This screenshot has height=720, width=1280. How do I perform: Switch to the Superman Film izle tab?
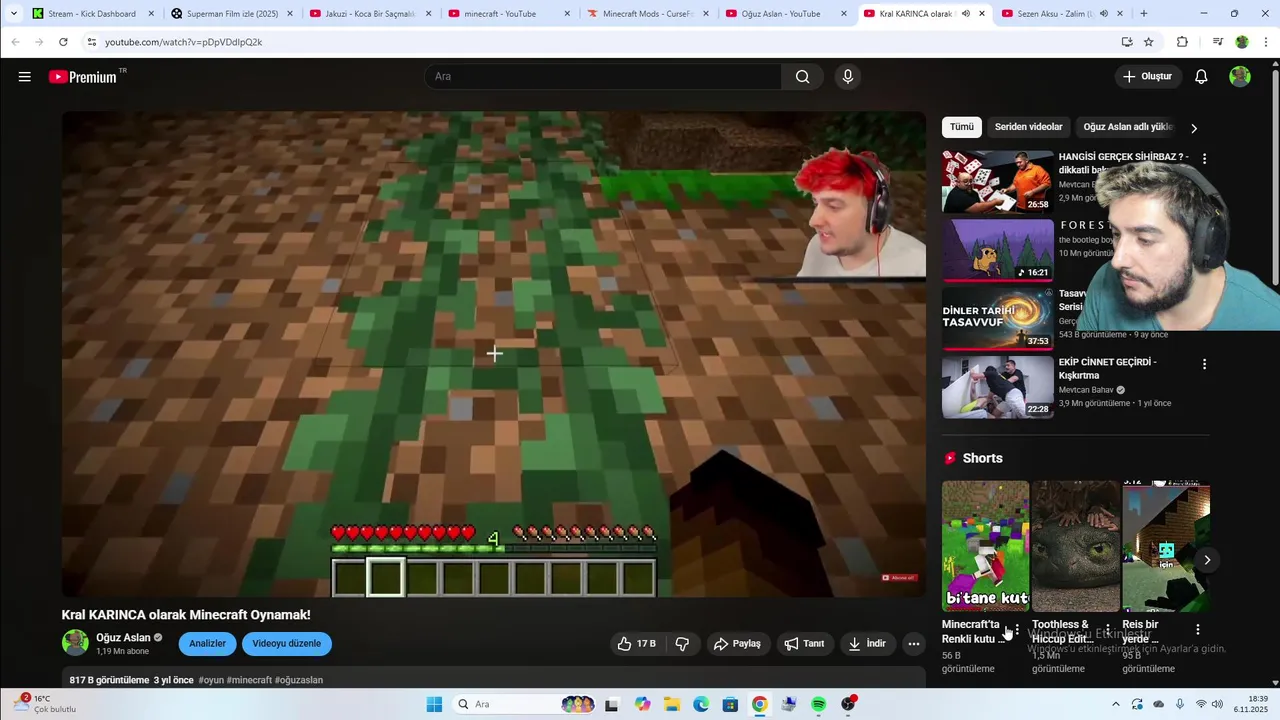coord(230,14)
